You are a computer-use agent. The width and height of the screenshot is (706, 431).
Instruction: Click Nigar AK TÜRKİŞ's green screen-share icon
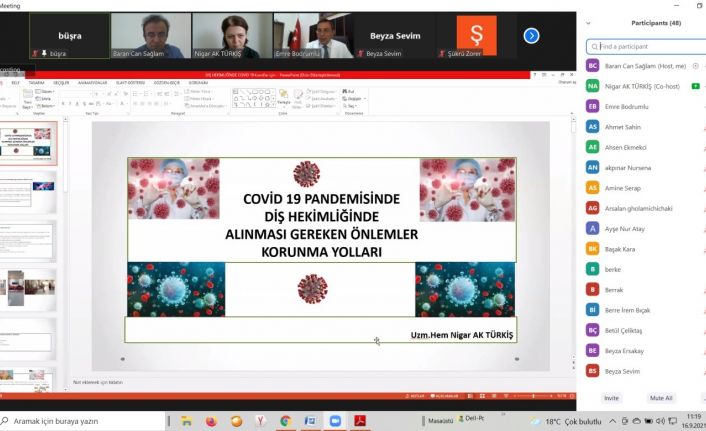click(695, 86)
